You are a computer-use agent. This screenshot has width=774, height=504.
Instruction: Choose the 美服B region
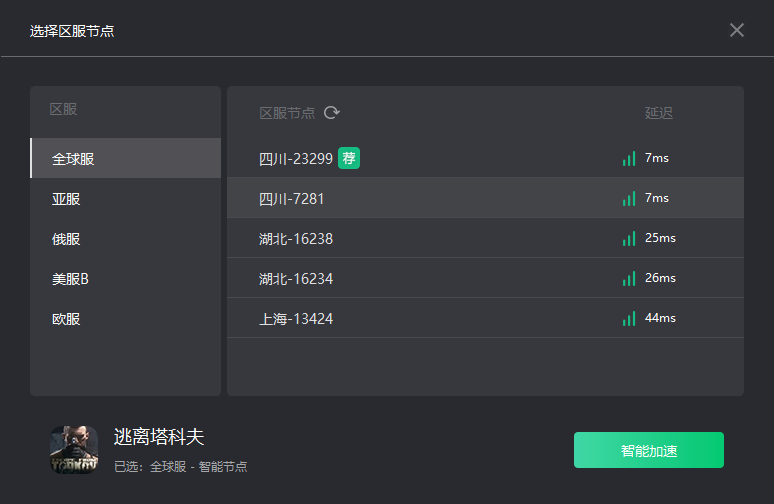pyautogui.click(x=125, y=279)
